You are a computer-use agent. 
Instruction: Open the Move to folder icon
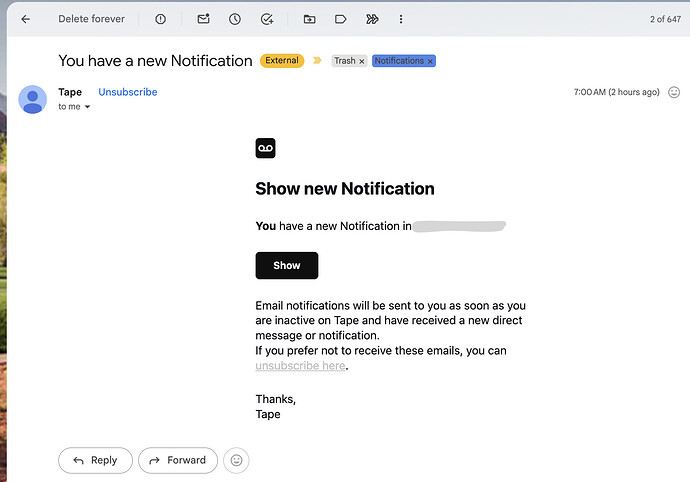tap(309, 19)
